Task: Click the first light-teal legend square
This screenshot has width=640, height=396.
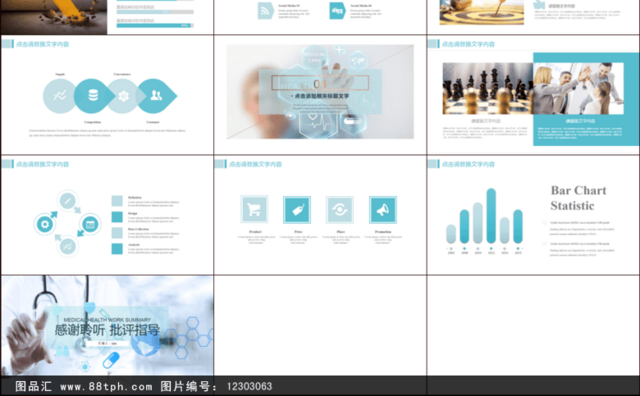Action: (x=117, y=200)
